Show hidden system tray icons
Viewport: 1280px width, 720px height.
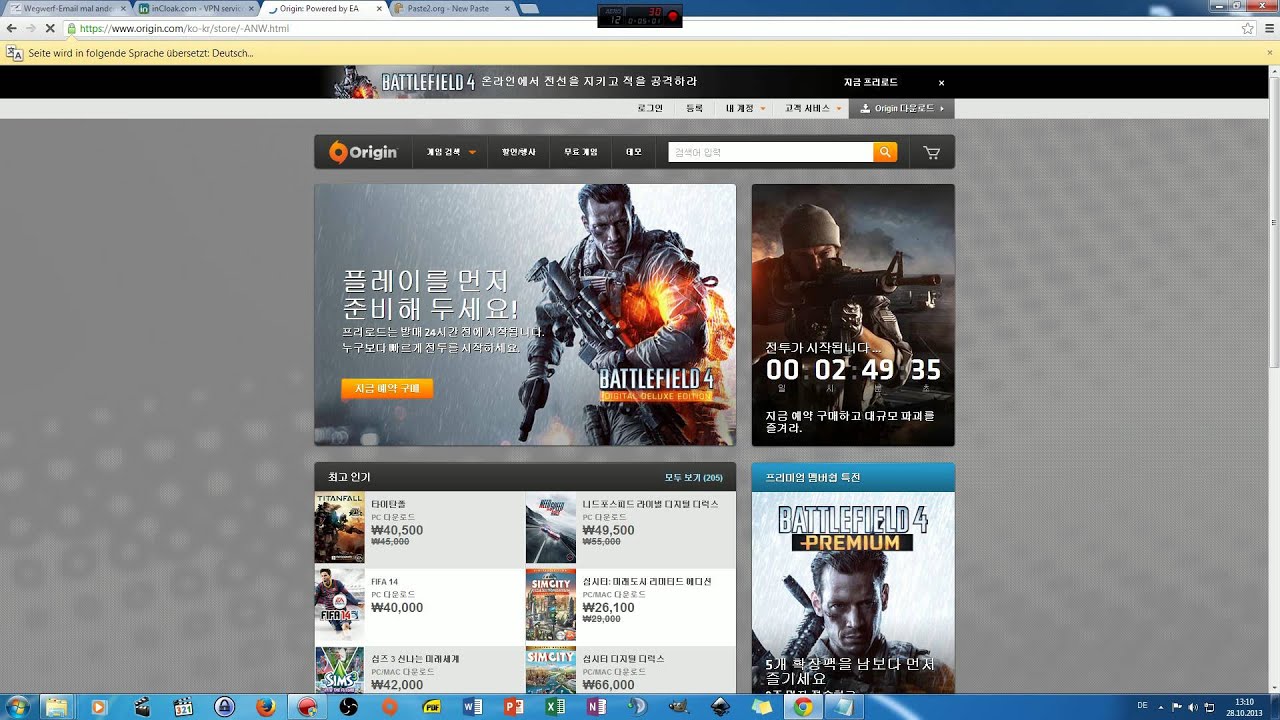(1161, 707)
